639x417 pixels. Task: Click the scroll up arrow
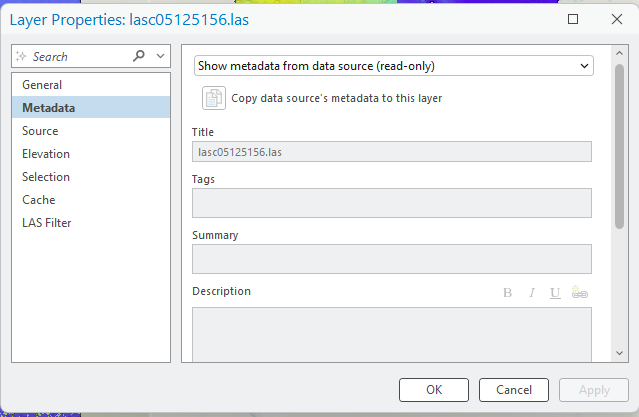(619, 53)
